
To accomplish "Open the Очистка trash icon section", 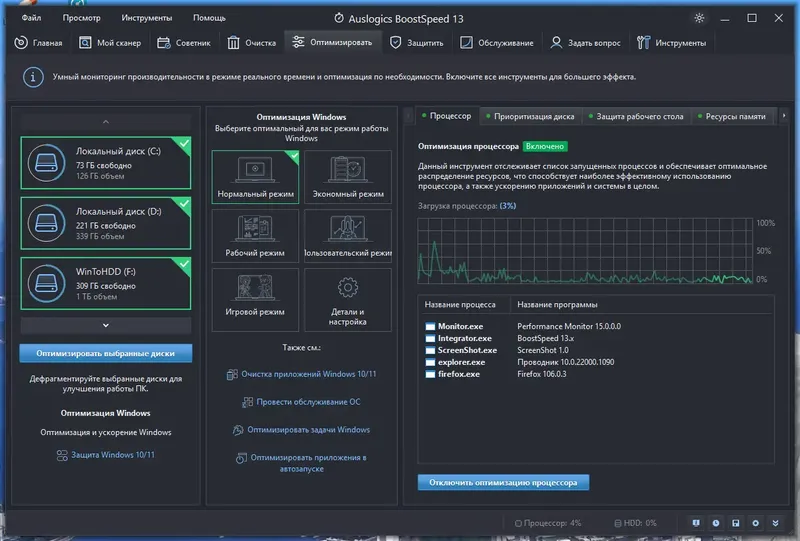I will click(x=252, y=43).
